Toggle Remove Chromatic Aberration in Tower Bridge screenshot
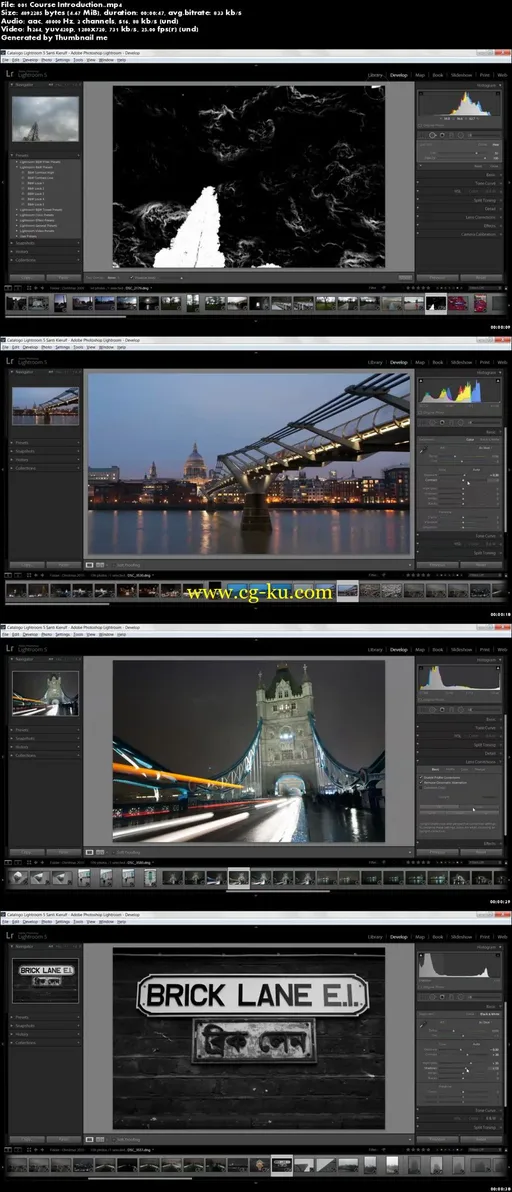The width and height of the screenshot is (512, 1192). point(422,782)
